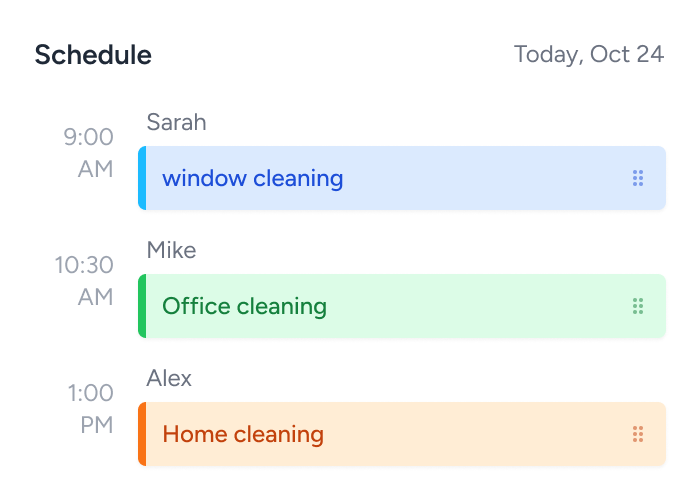Select the window cleaning text label

pyautogui.click(x=252, y=178)
